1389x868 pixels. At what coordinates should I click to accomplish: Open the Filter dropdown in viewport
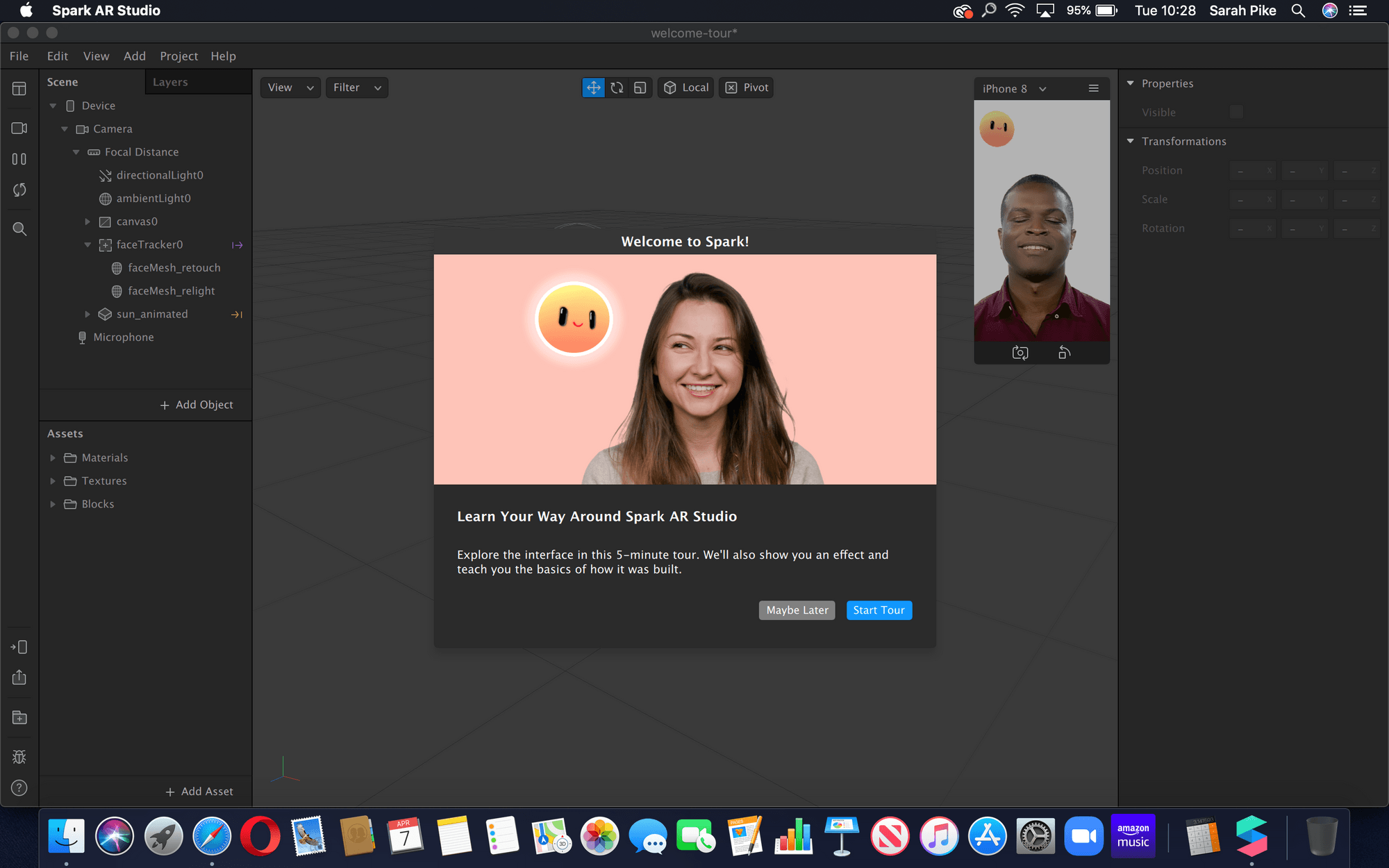pos(356,87)
